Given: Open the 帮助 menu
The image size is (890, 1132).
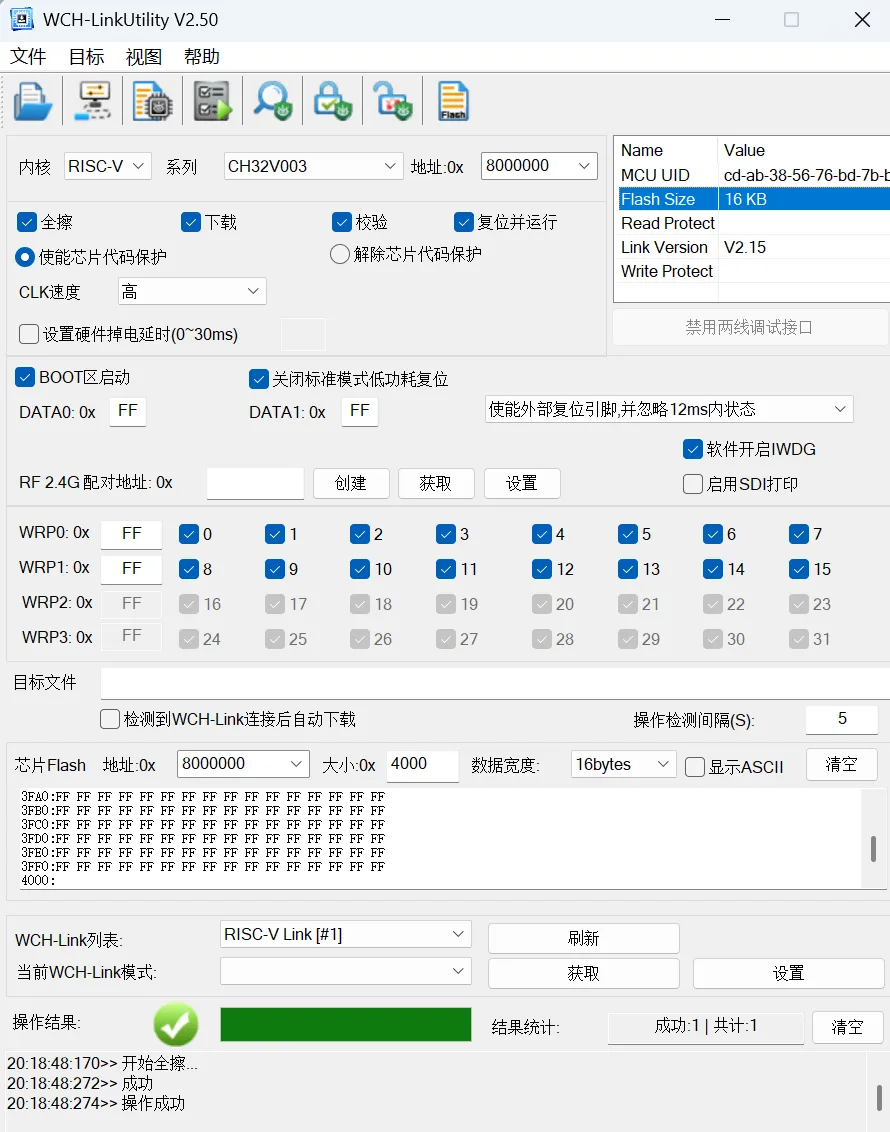Looking at the screenshot, I should [x=202, y=56].
